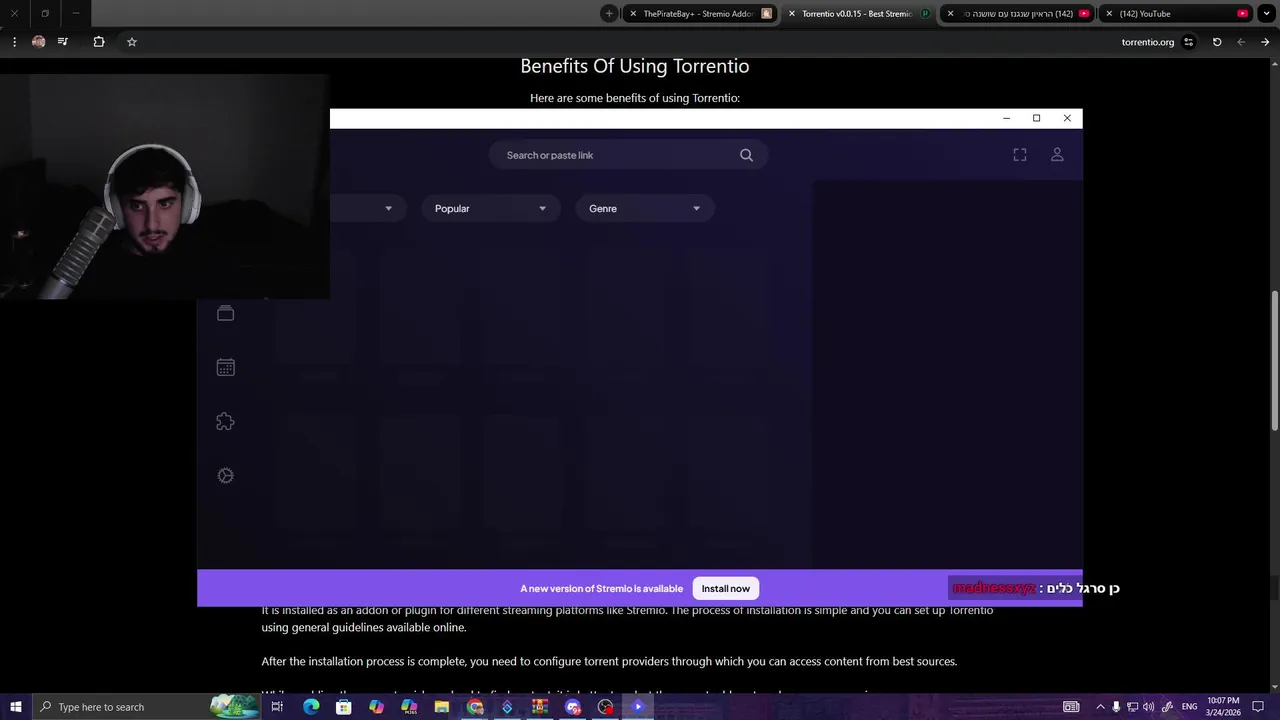
Task: Open the browser three-dot menu
Action: pyautogui.click(x=14, y=42)
